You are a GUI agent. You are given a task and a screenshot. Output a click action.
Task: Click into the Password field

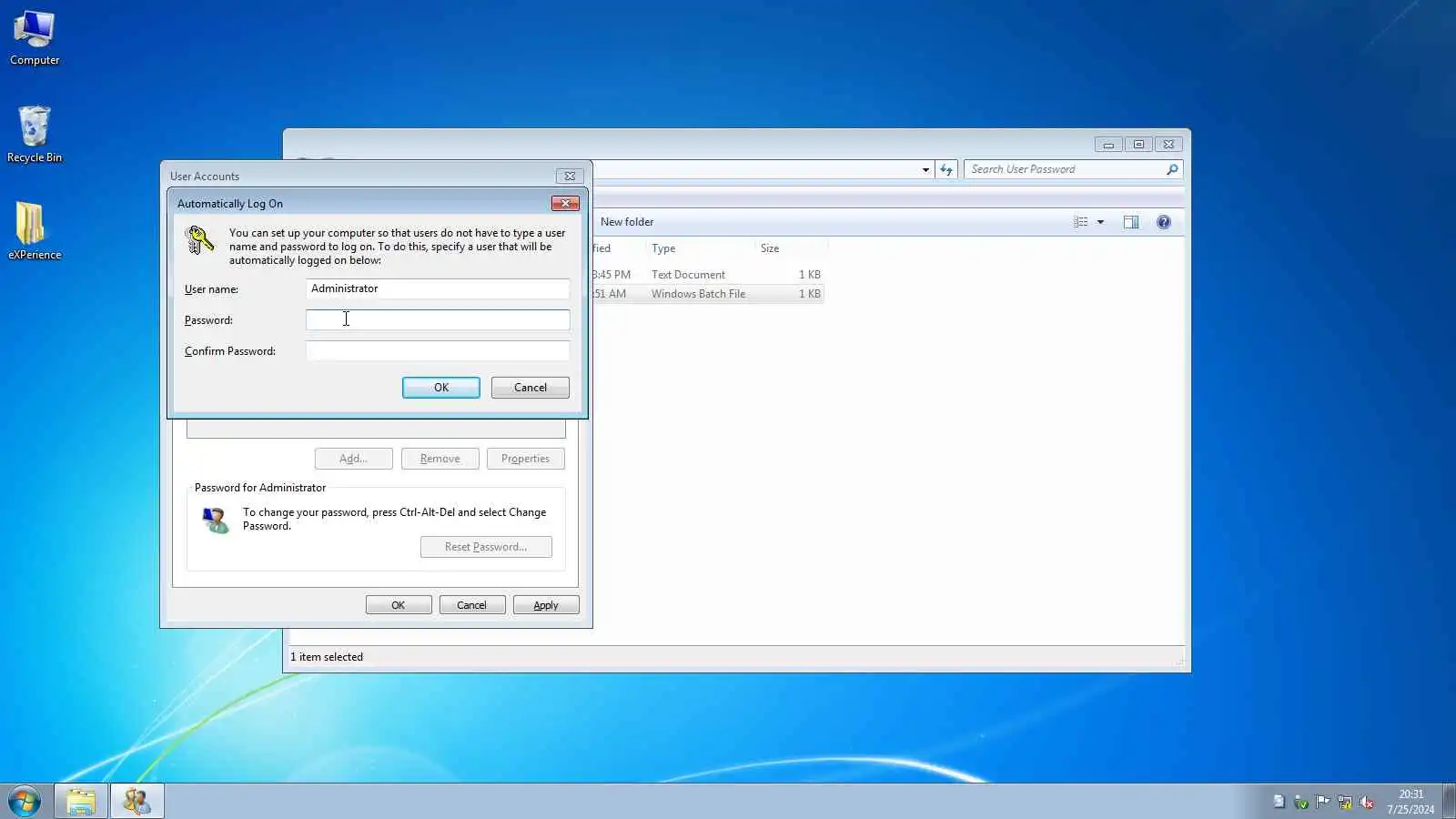point(438,319)
